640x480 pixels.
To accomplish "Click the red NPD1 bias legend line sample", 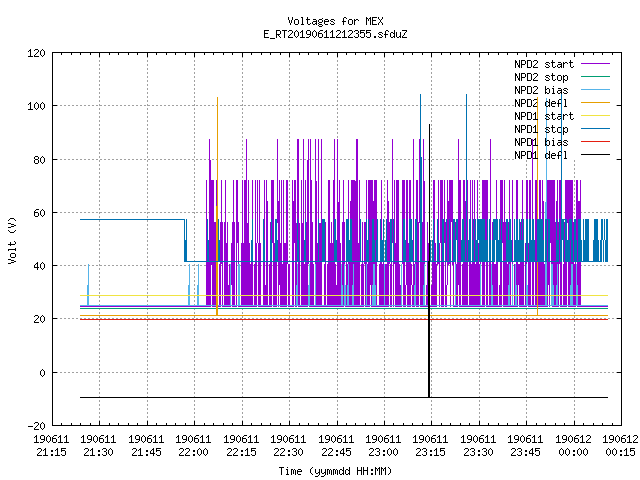I will (595, 142).
